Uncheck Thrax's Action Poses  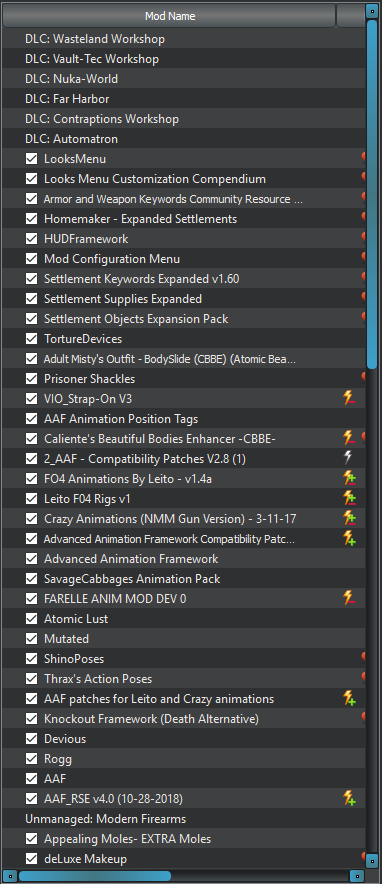click(x=32, y=679)
